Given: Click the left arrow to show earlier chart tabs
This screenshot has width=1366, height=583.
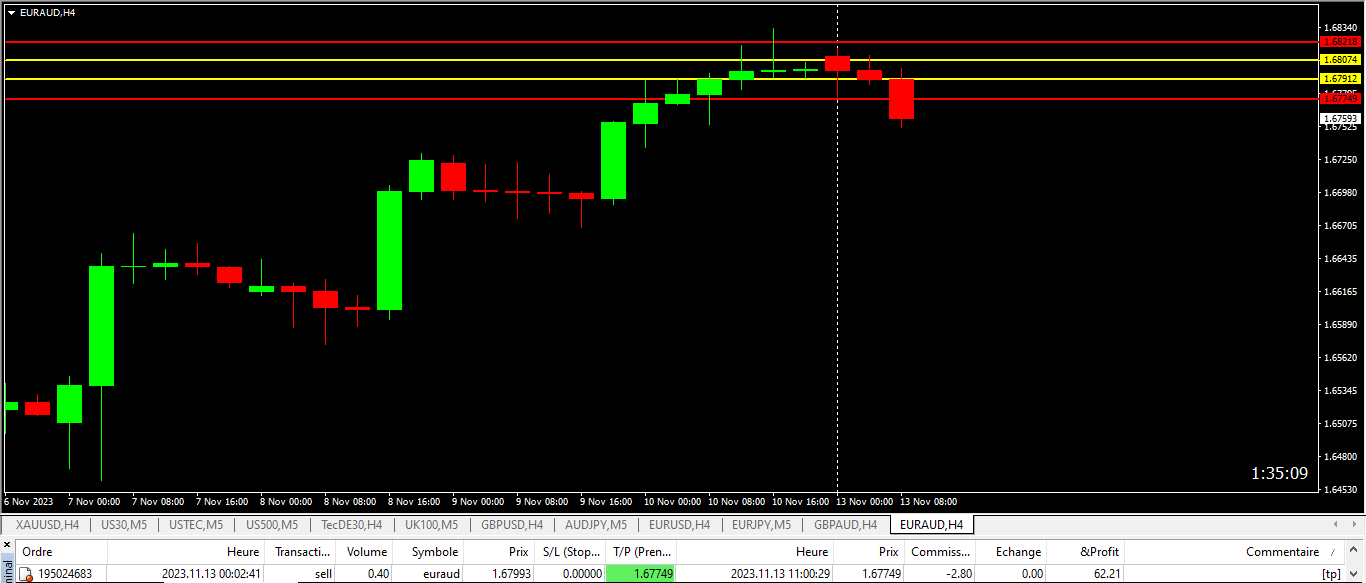Looking at the screenshot, I should pos(1336,524).
